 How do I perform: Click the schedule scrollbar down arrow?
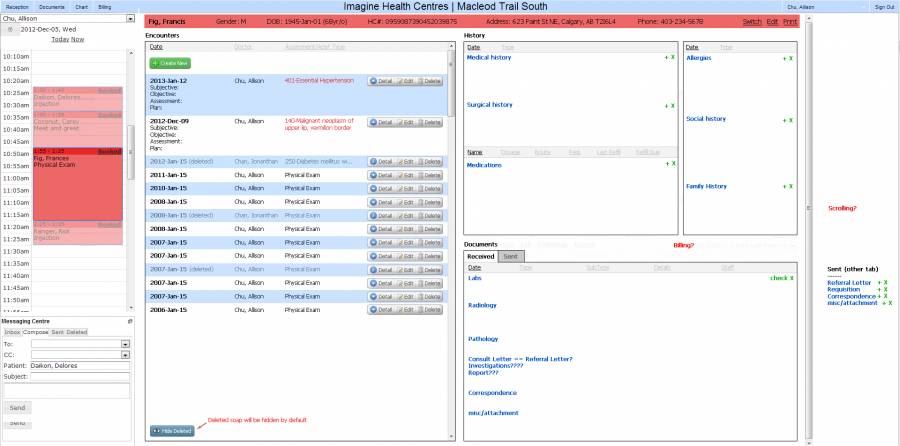pyautogui.click(x=131, y=308)
